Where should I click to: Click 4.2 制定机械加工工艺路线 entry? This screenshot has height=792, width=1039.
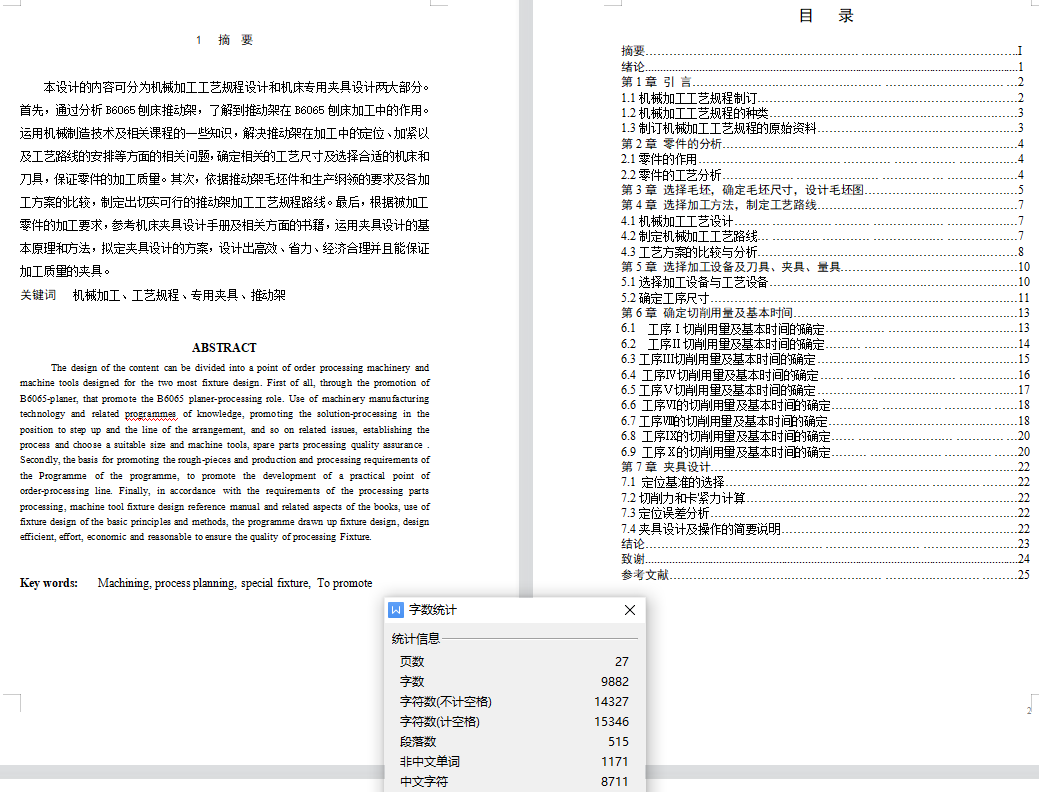coord(822,236)
